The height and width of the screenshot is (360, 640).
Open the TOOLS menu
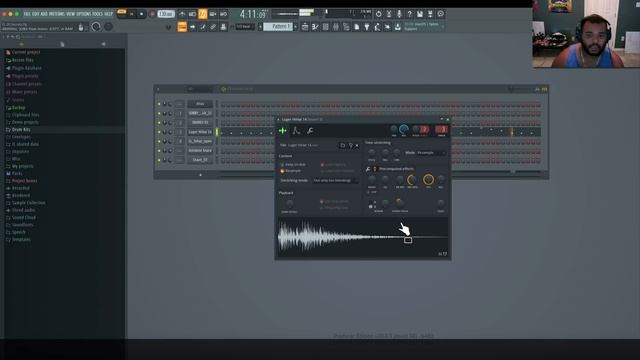coord(97,14)
